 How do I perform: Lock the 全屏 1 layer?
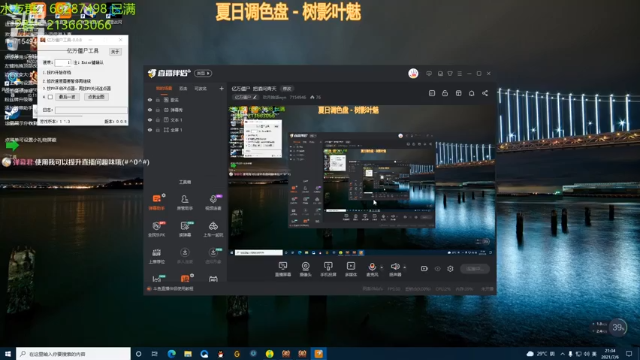[x=158, y=130]
